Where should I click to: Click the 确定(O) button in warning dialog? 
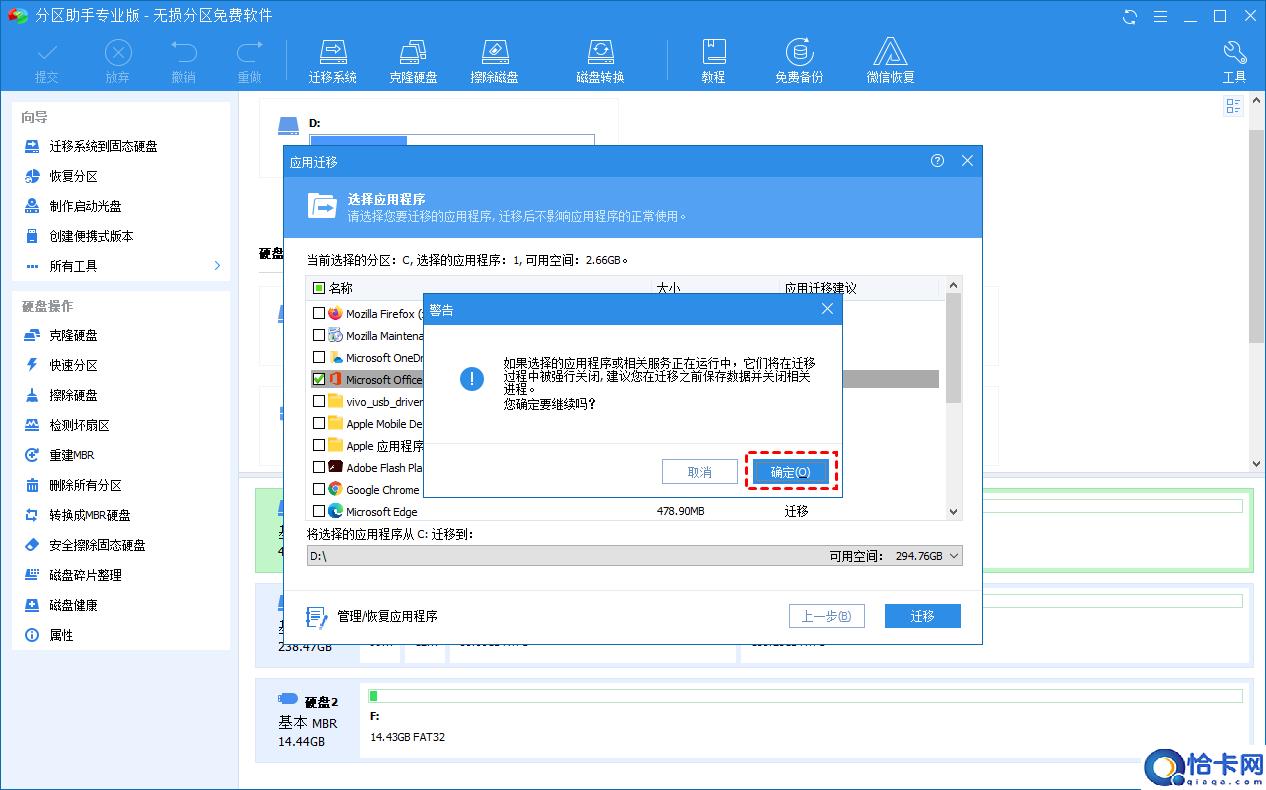[790, 472]
